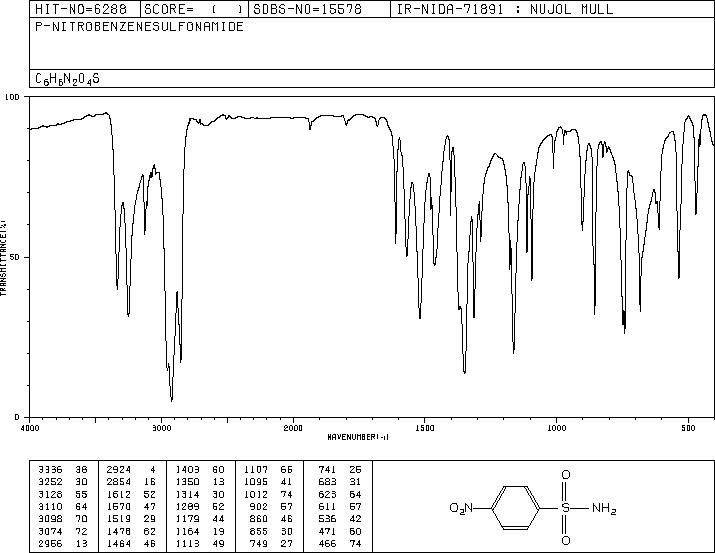Viewport: 715px width, 553px height.
Task: Click the HIT-NO=6288 header field
Action: [85, 9]
